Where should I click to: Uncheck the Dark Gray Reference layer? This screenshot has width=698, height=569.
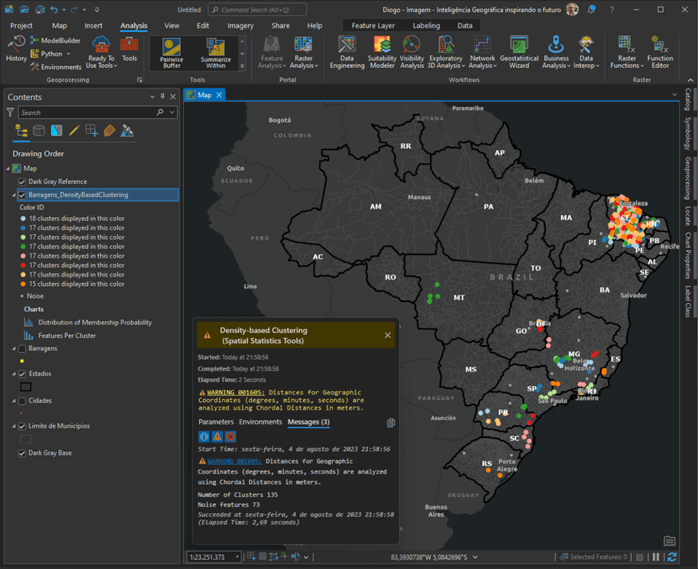23,181
